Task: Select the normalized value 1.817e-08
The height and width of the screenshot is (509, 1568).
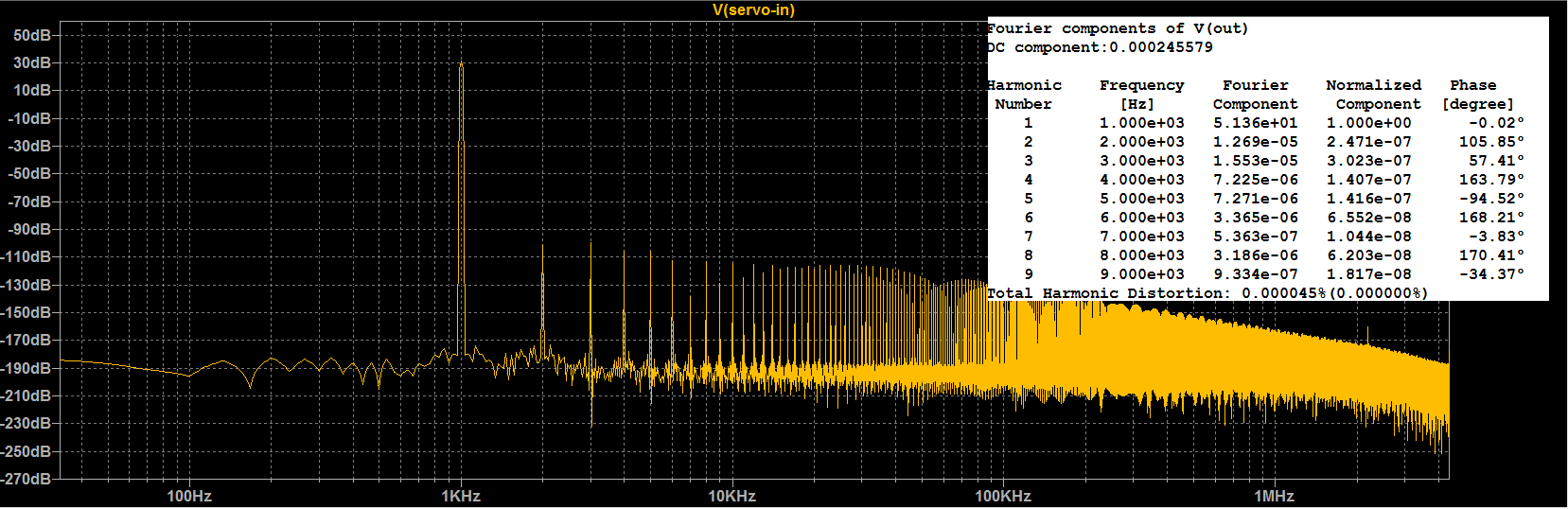Action: tap(1369, 274)
